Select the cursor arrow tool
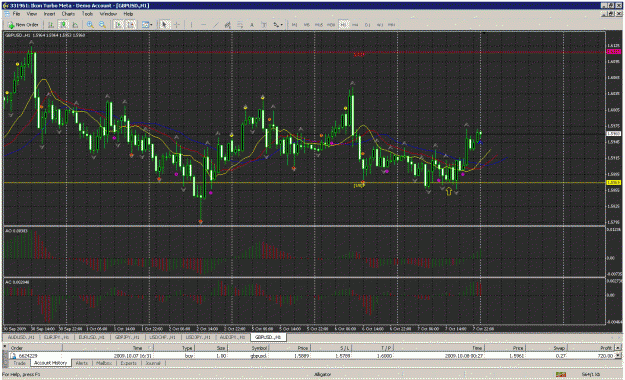 click(164, 25)
